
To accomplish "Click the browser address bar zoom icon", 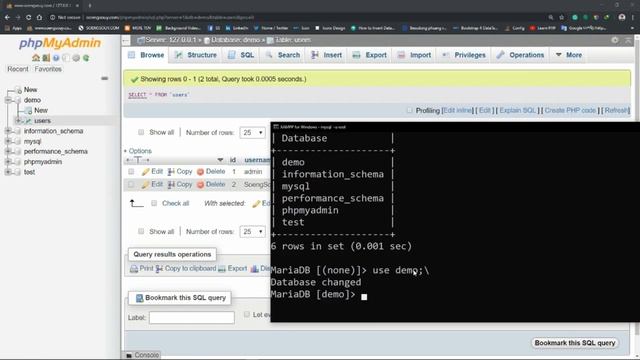I will click(551, 17).
